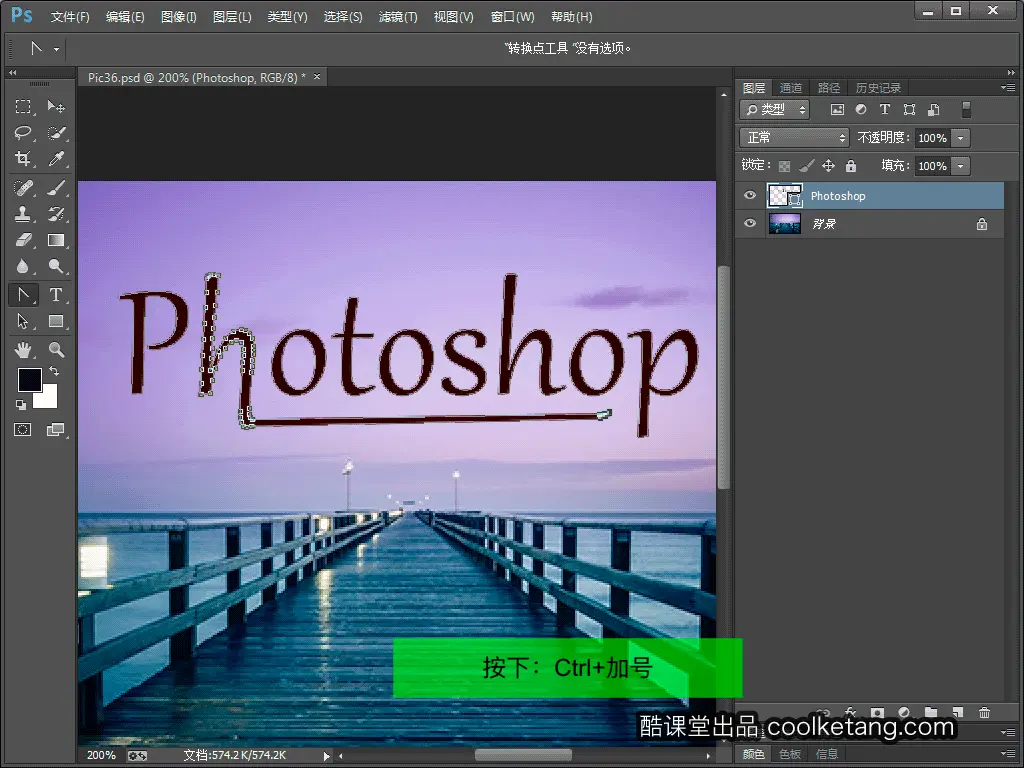This screenshot has width=1024, height=768.
Task: Select the Gradient tool
Action: (x=56, y=240)
